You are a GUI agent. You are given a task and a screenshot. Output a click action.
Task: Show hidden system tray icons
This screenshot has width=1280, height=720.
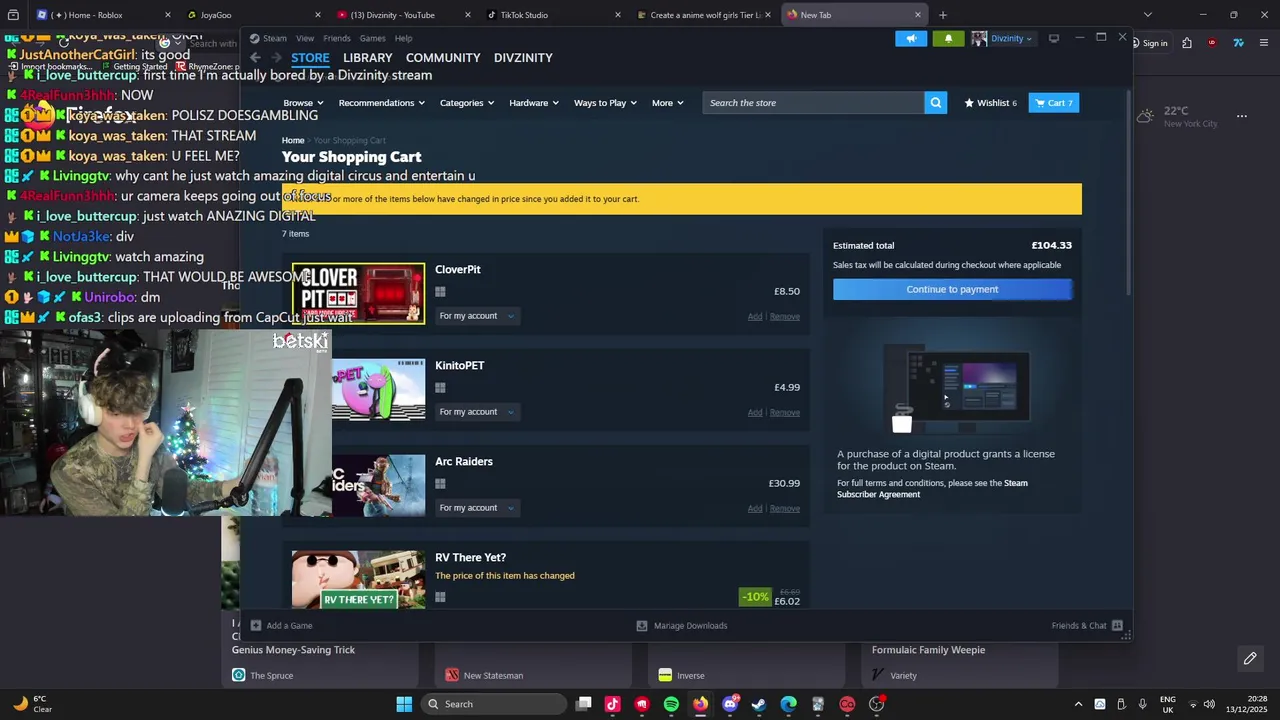tap(1078, 704)
